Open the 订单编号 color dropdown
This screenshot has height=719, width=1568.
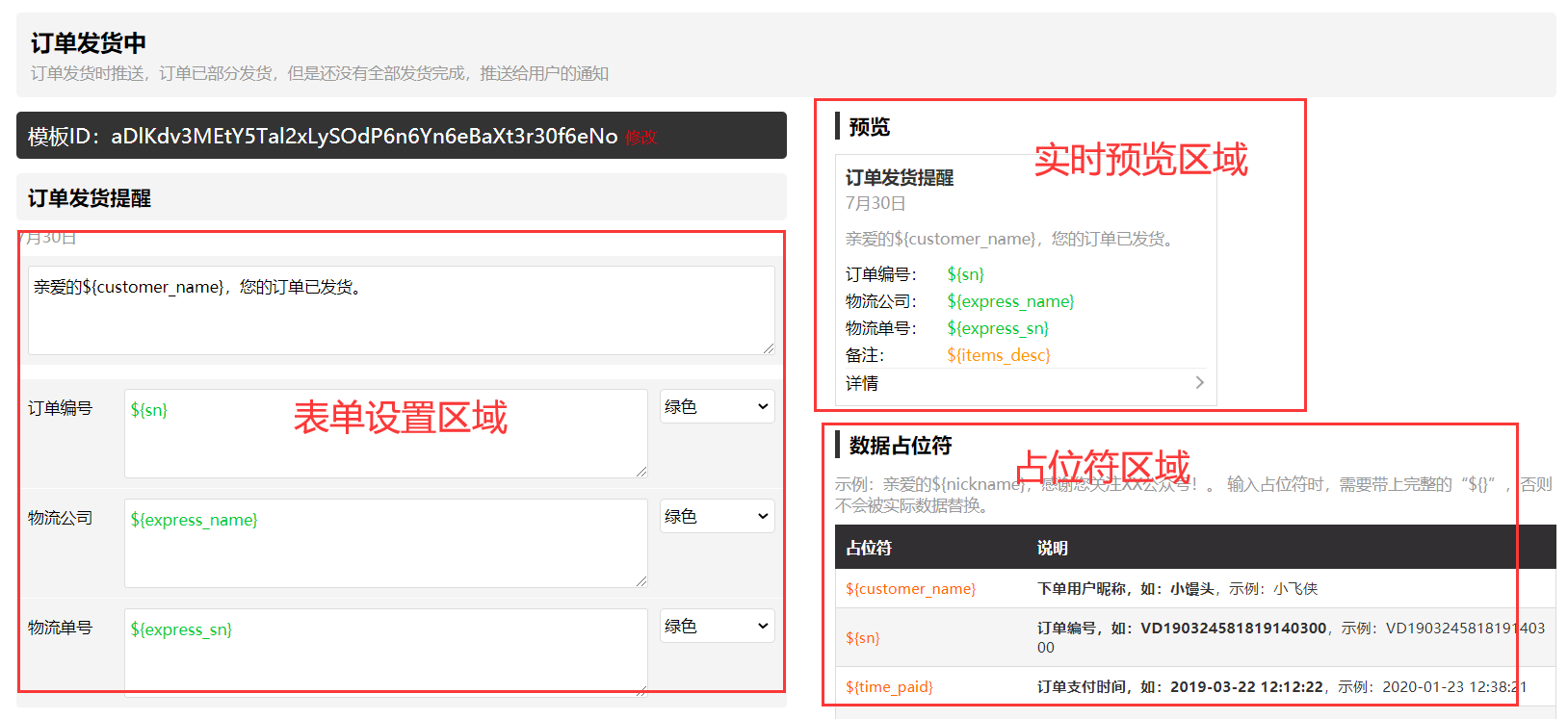(x=717, y=407)
